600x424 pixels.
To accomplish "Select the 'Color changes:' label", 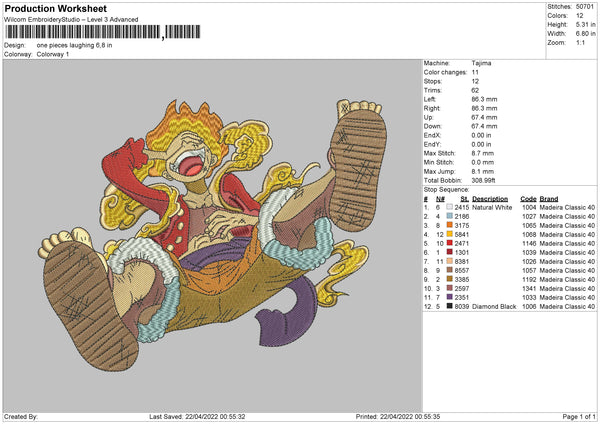I will [x=445, y=72].
